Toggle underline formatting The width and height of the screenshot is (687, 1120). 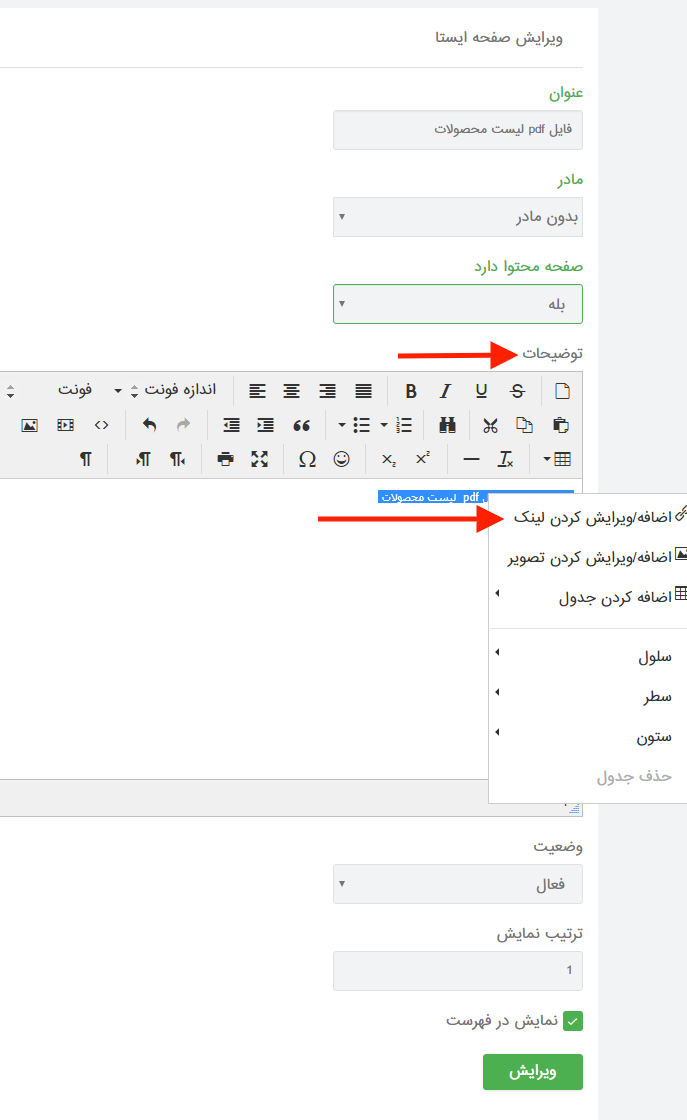point(481,391)
